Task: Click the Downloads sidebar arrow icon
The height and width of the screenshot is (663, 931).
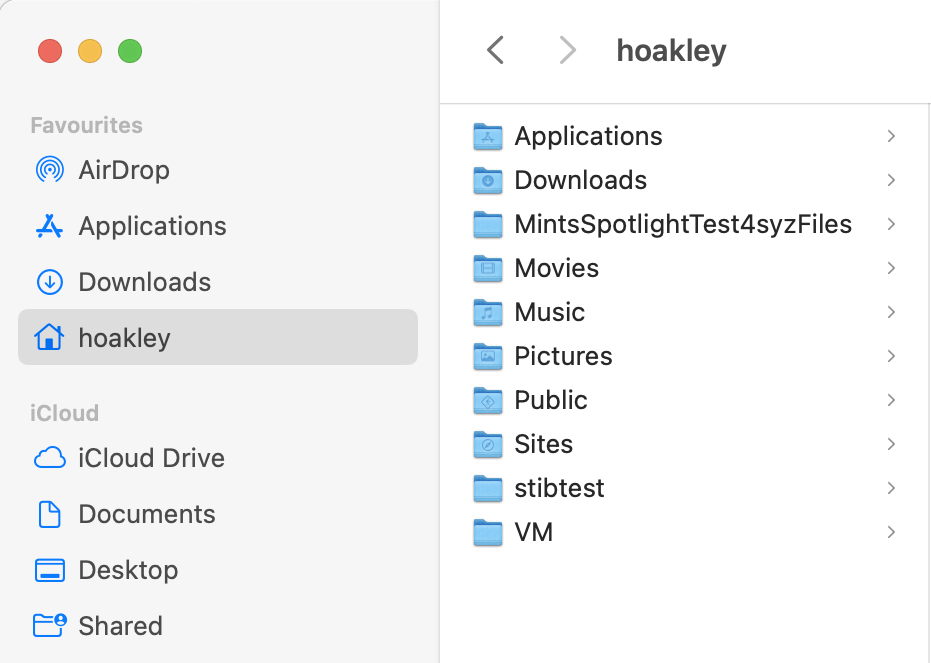Action: tap(49, 282)
